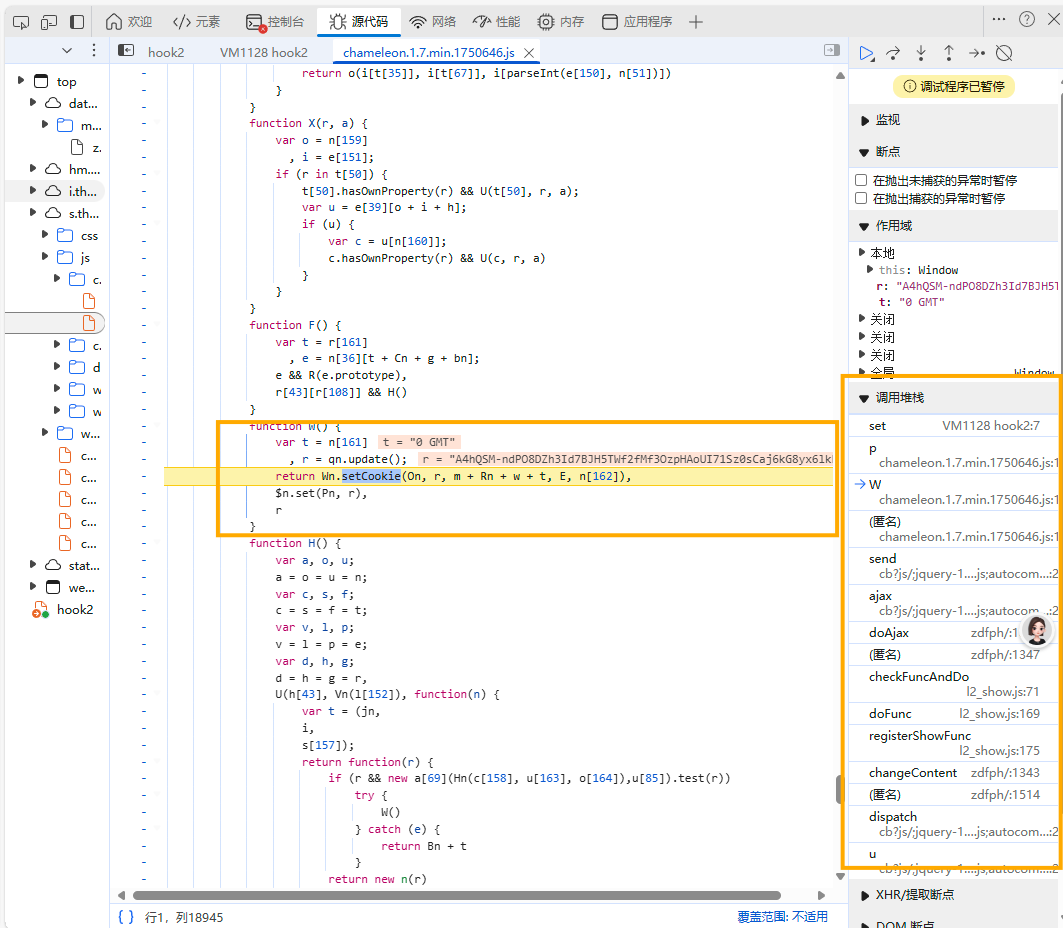Click the resume script execution icon

(867, 54)
